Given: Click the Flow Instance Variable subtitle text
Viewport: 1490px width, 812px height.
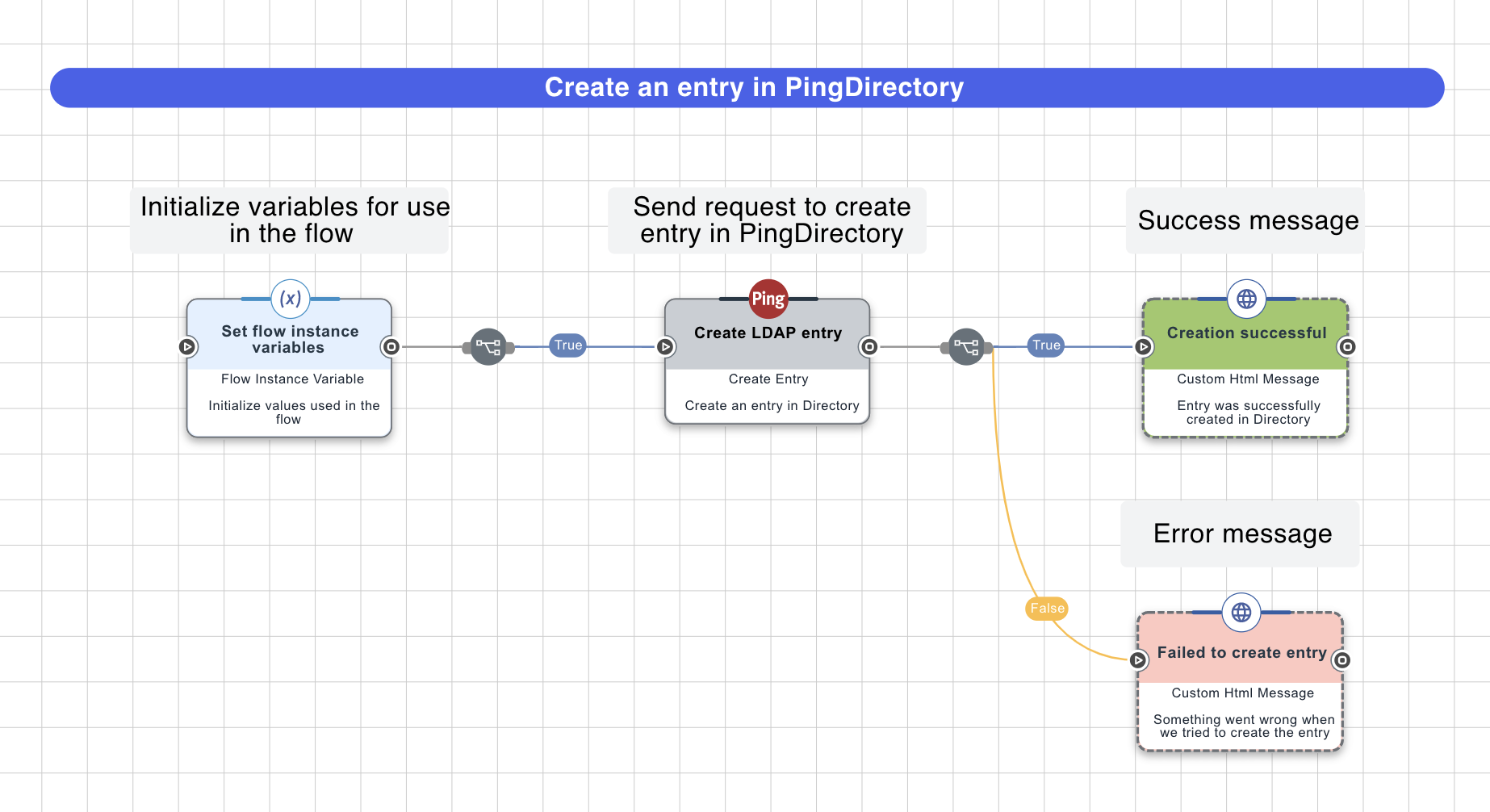Looking at the screenshot, I should [x=292, y=379].
